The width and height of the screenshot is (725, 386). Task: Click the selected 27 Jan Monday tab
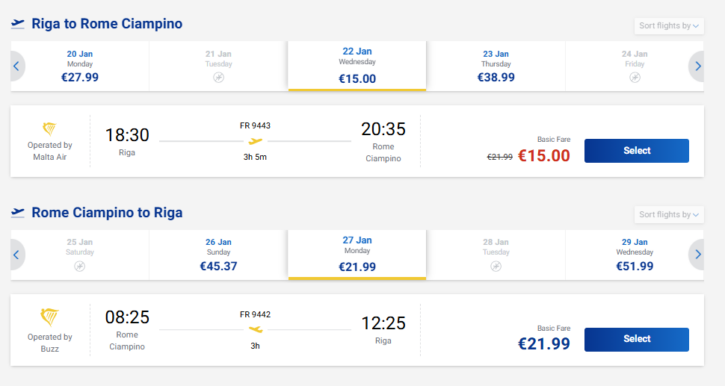pos(357,255)
